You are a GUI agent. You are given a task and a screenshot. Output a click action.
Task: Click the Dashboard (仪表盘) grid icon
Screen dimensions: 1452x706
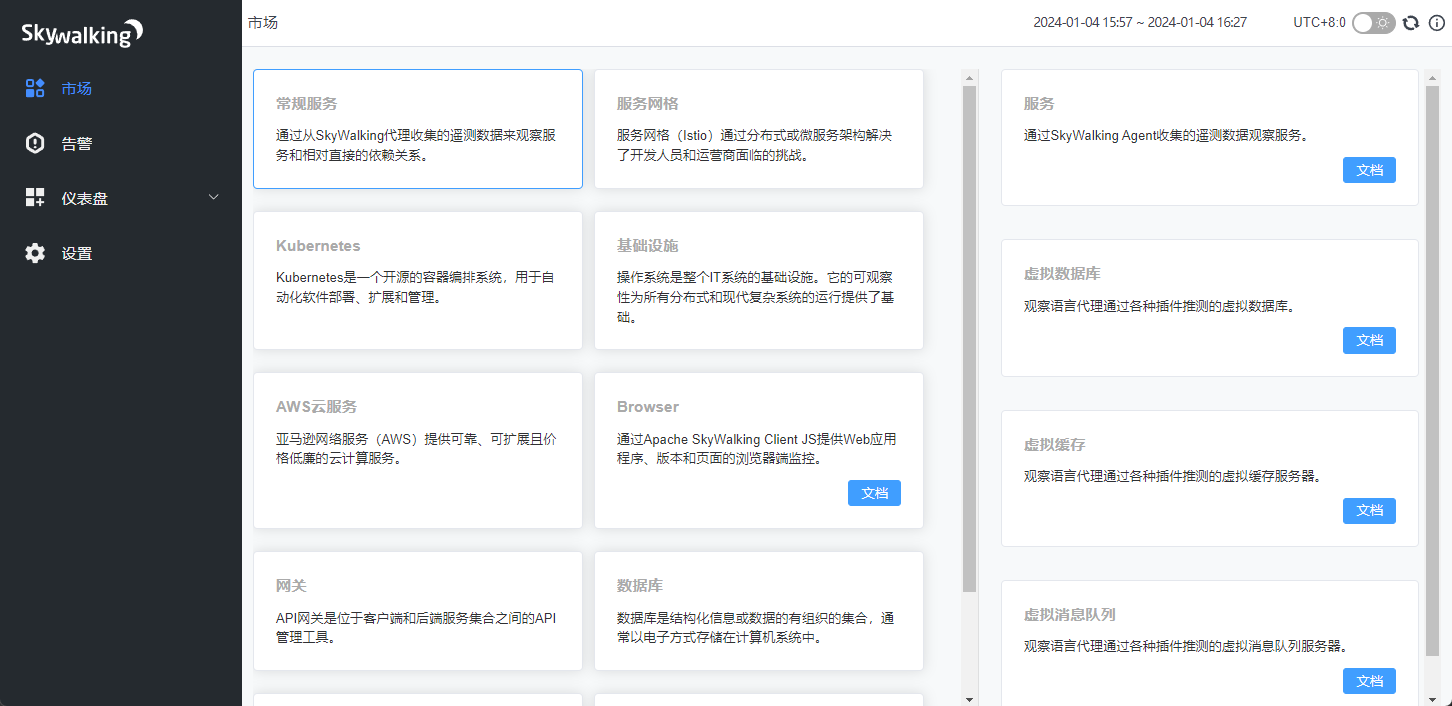point(35,198)
